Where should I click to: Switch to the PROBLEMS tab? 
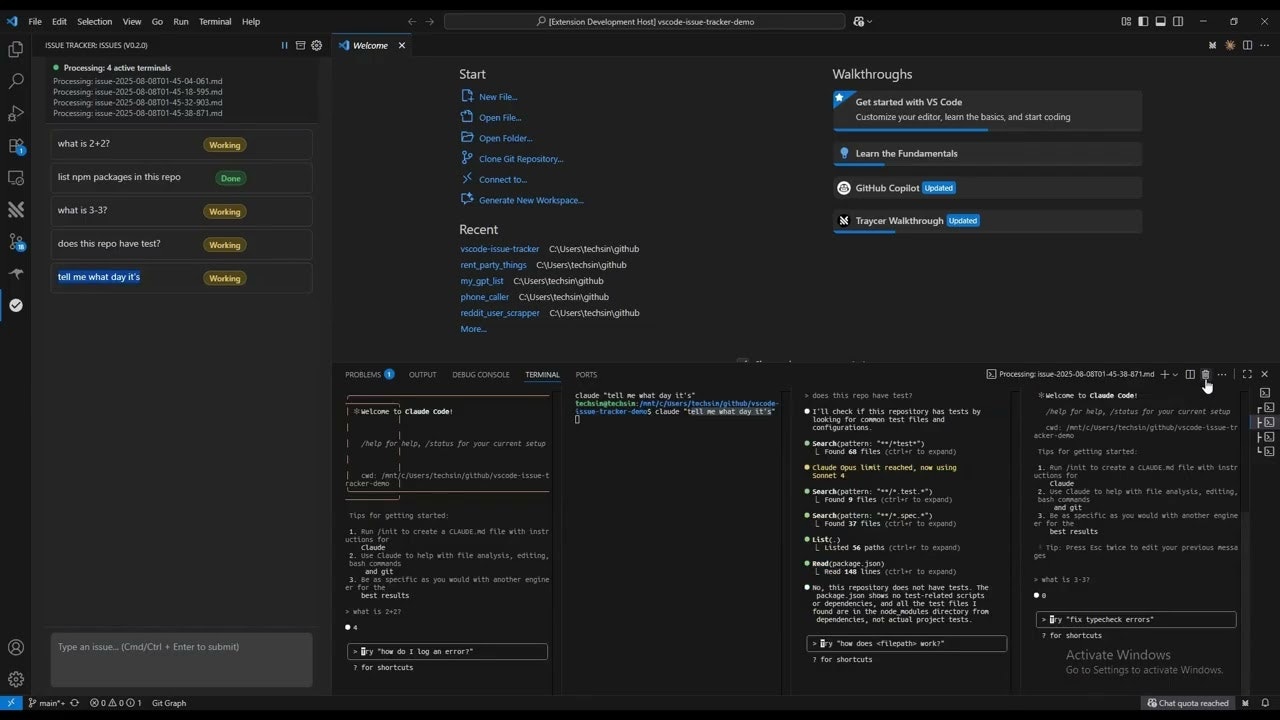(x=362, y=374)
